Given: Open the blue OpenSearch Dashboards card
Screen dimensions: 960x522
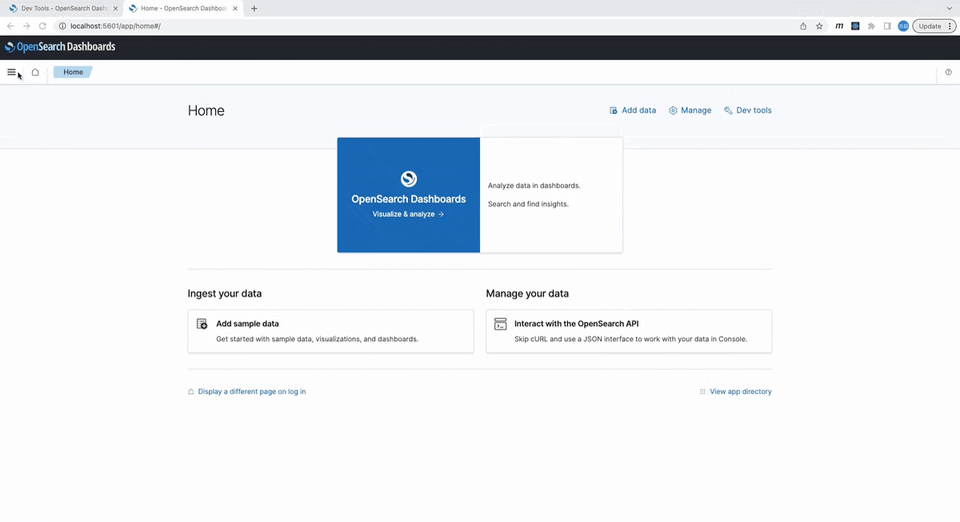Looking at the screenshot, I should pyautogui.click(x=408, y=195).
